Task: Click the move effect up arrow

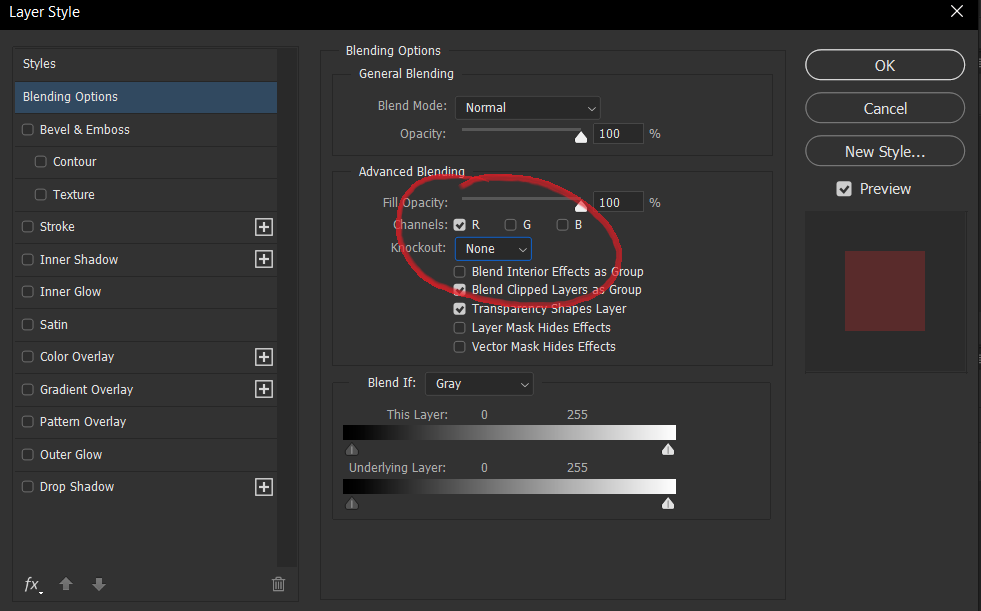Action: pos(66,584)
